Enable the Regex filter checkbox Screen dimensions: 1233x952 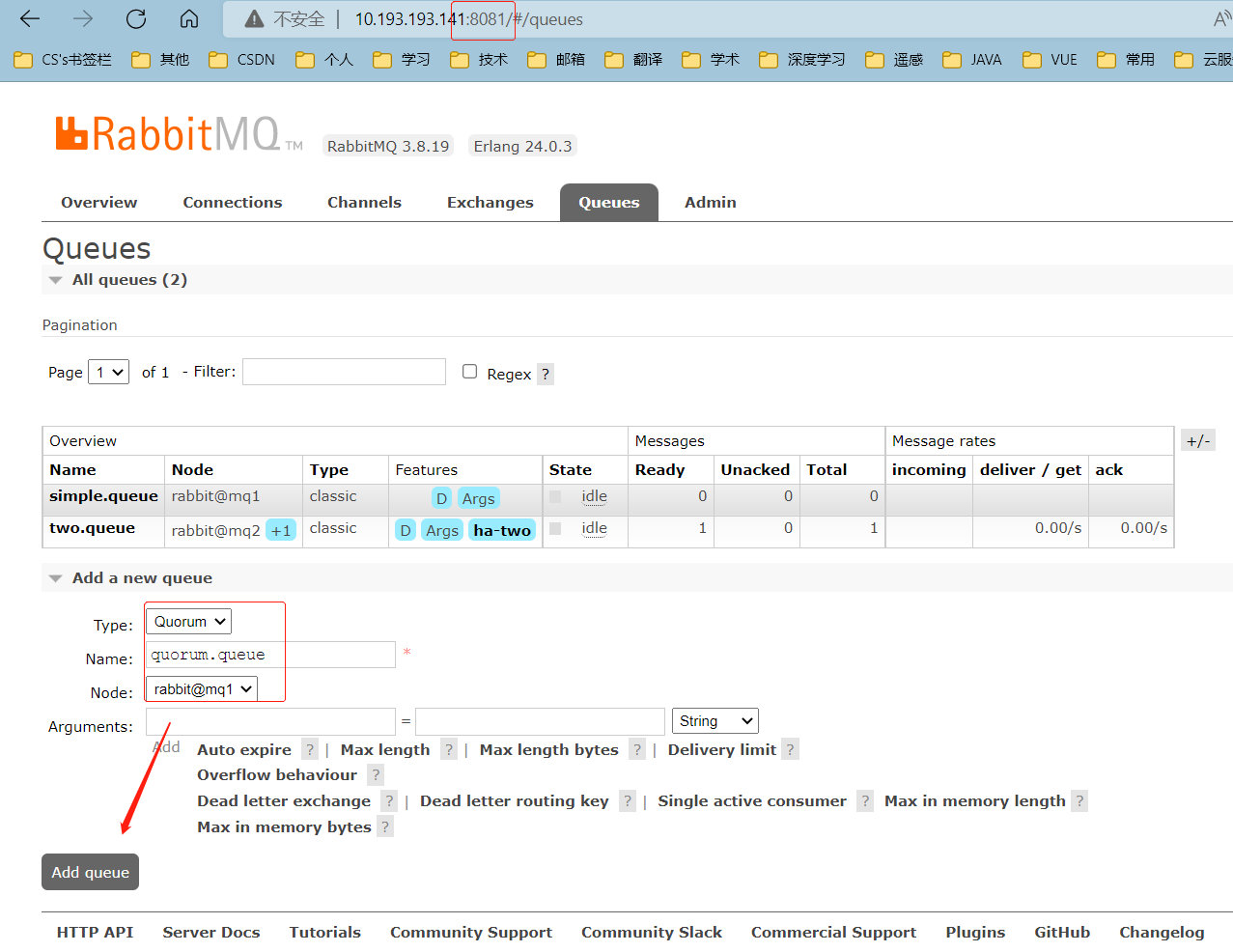point(469,372)
